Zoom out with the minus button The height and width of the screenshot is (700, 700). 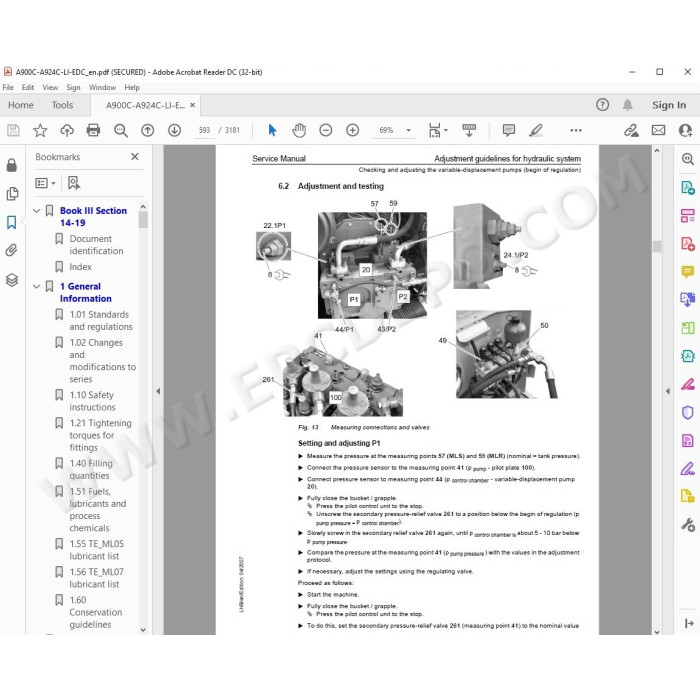pos(326,130)
